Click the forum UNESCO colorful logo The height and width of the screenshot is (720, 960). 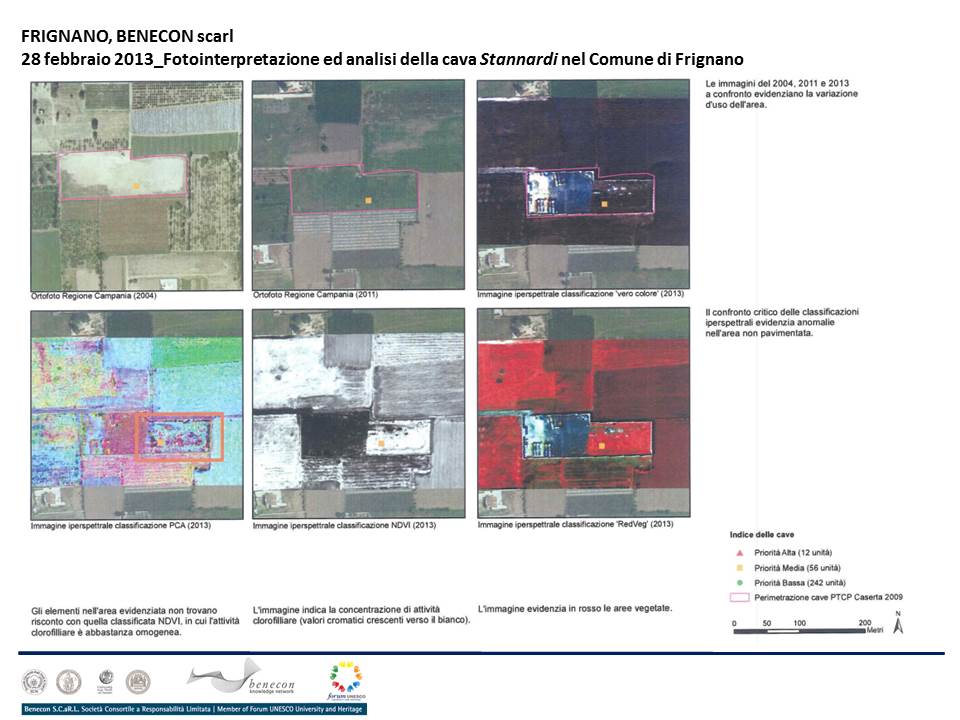click(x=347, y=681)
